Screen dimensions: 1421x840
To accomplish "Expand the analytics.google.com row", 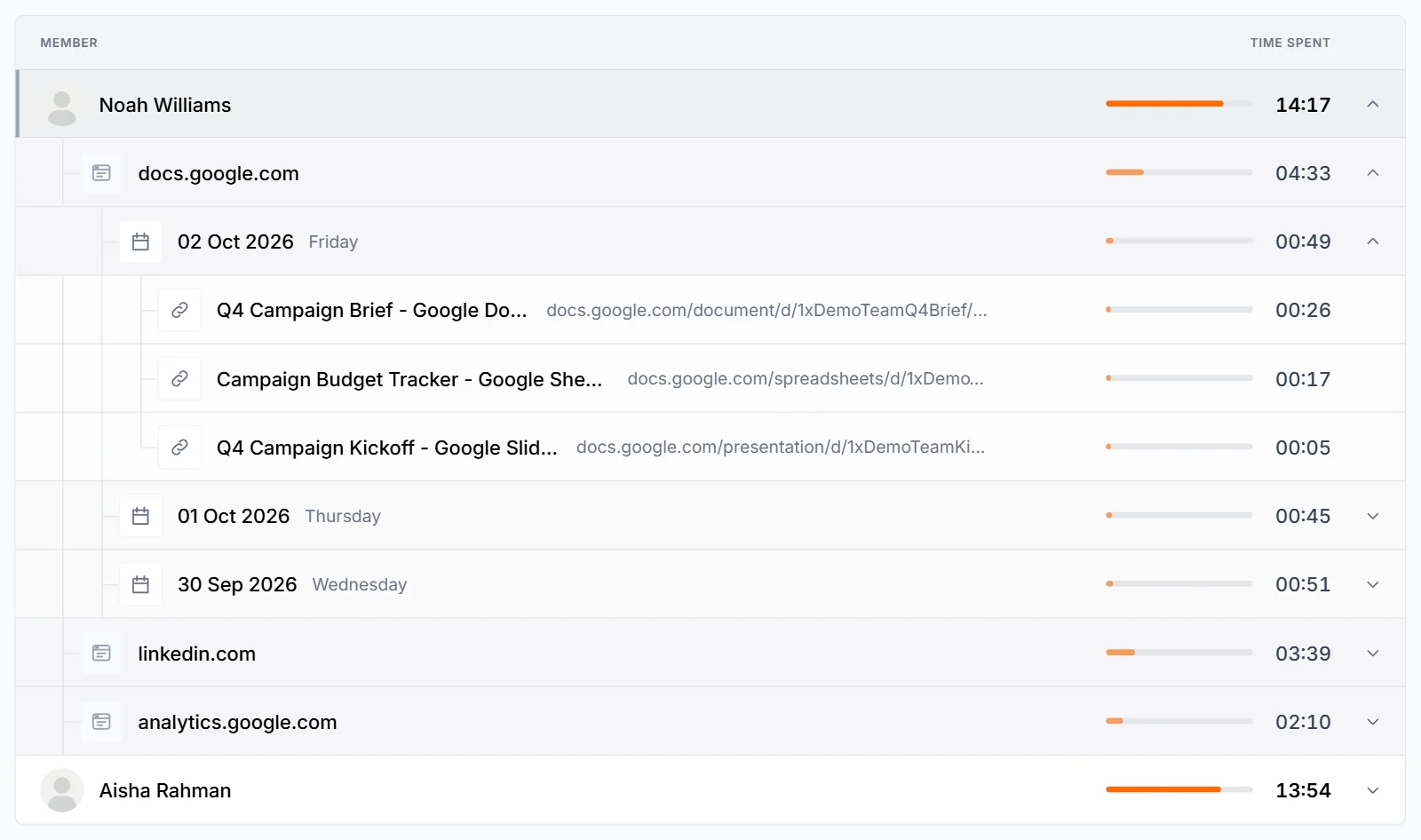I will click(x=1373, y=722).
